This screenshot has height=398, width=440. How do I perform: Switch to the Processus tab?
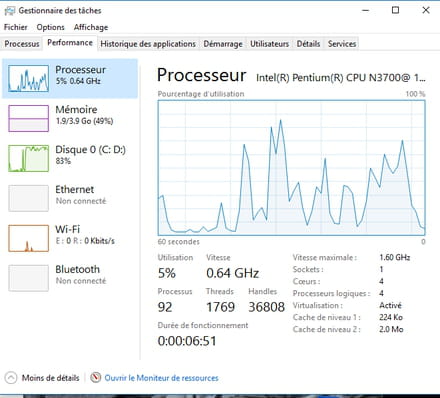pyautogui.click(x=22, y=44)
